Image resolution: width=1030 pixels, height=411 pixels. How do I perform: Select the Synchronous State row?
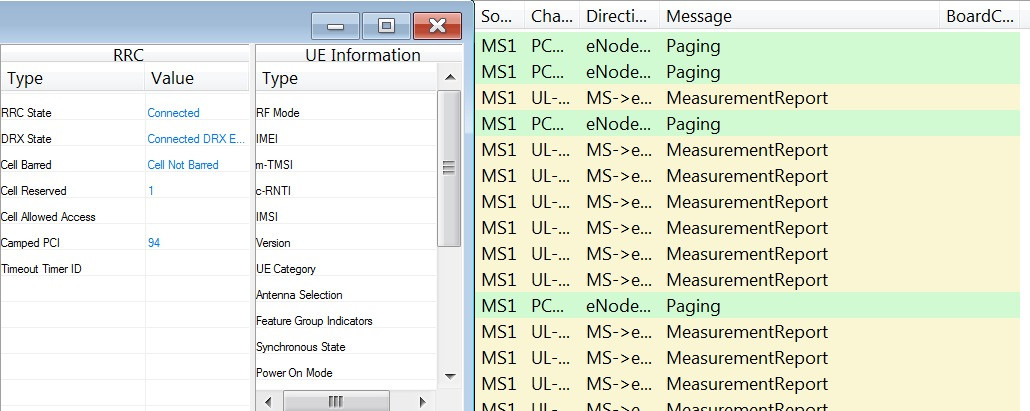(x=346, y=347)
